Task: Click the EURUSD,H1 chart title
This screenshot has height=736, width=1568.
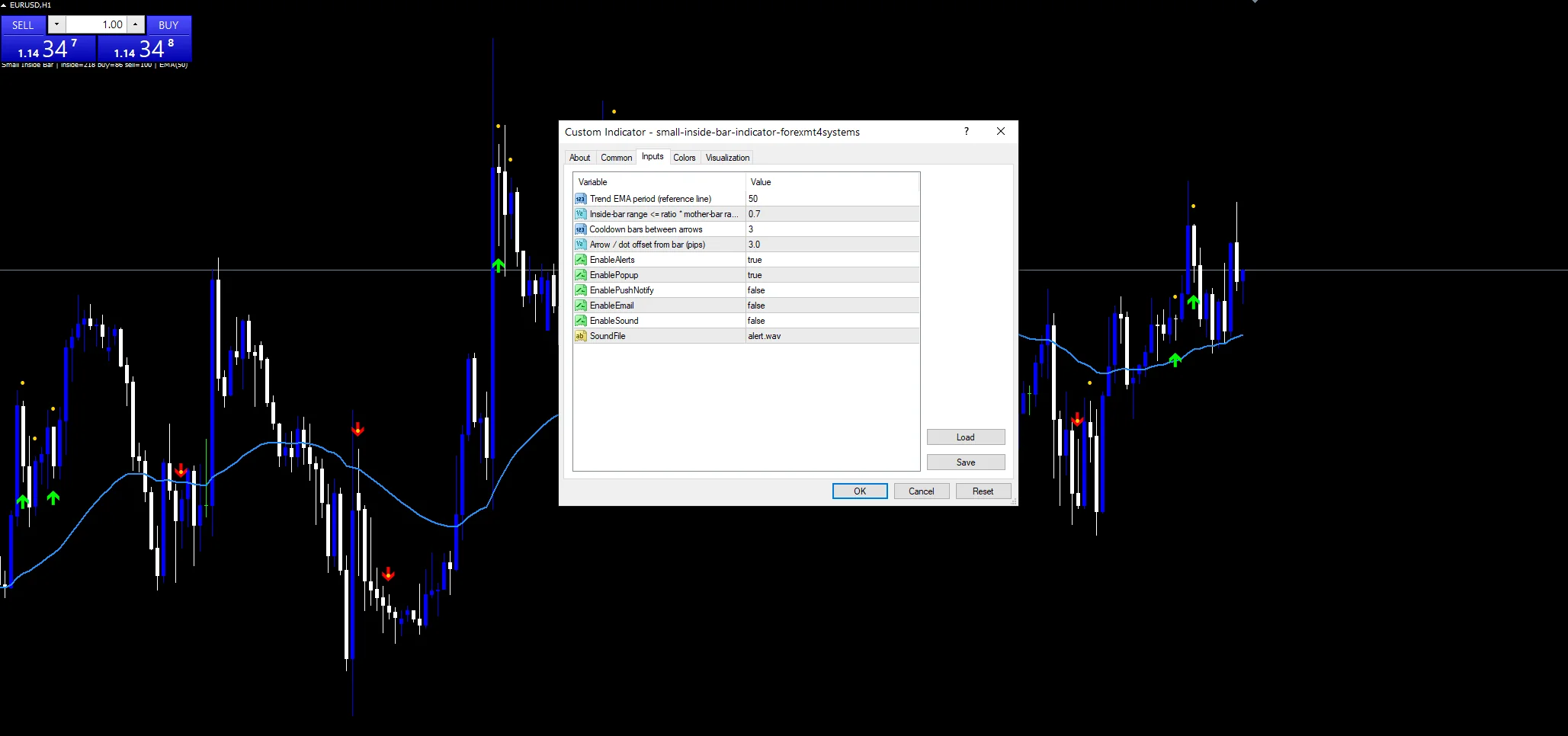Action: tap(30, 5)
